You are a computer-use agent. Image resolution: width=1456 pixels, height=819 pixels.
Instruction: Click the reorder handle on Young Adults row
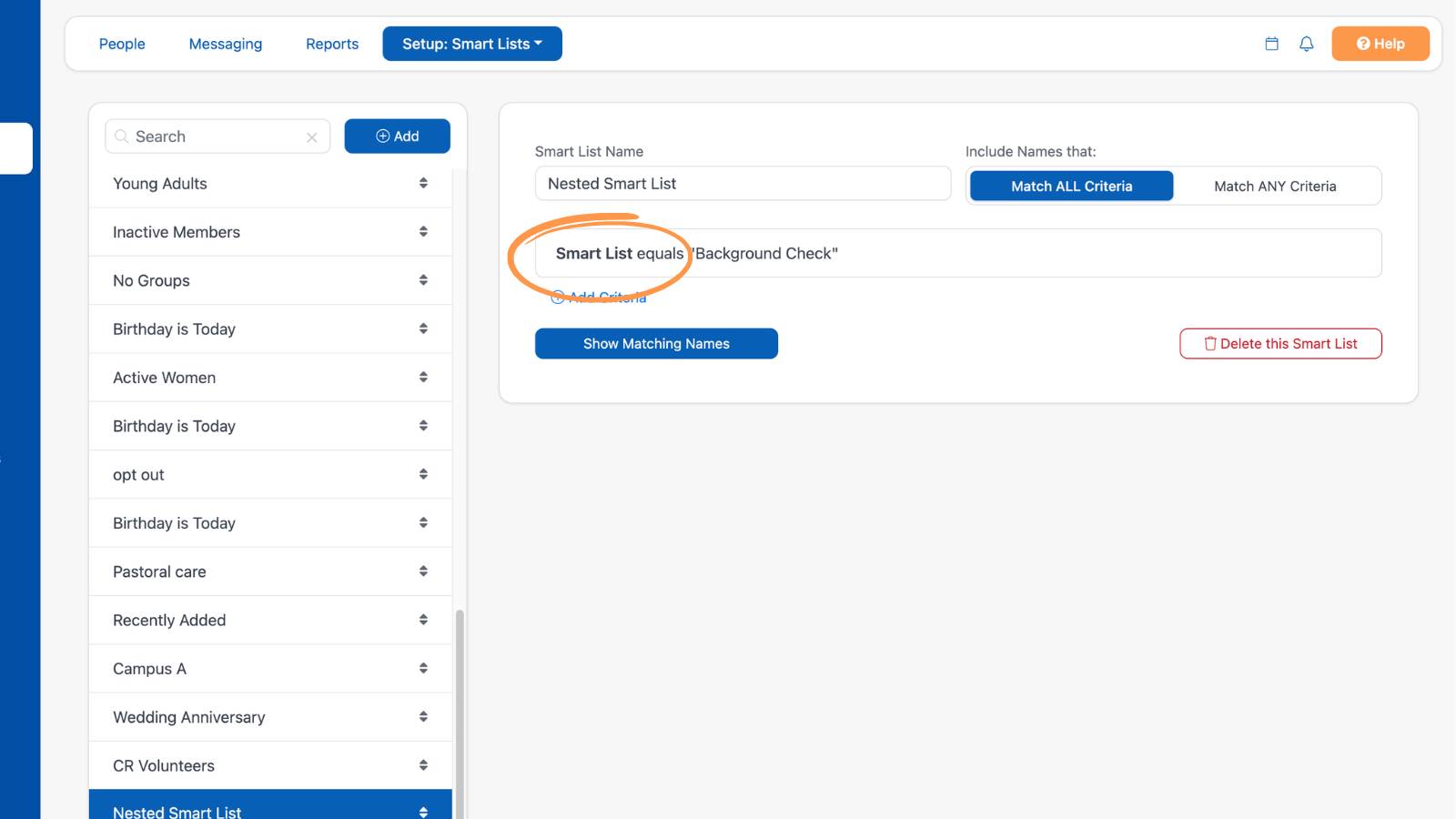[x=423, y=183]
